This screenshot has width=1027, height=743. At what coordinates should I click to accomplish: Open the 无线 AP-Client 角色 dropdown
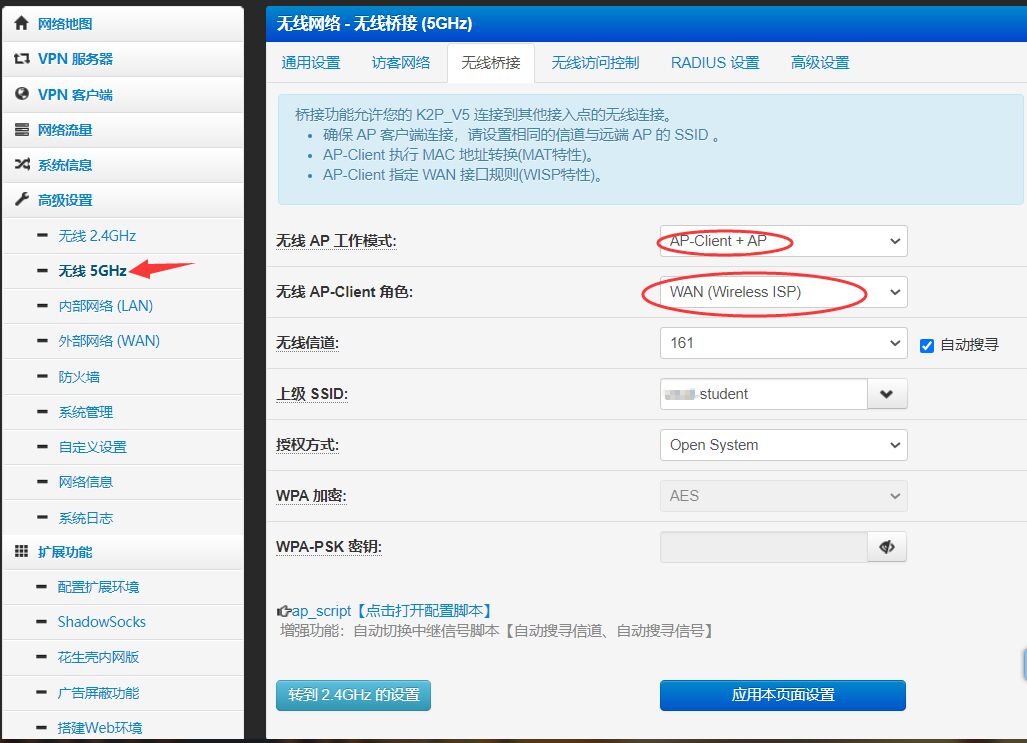click(783, 292)
